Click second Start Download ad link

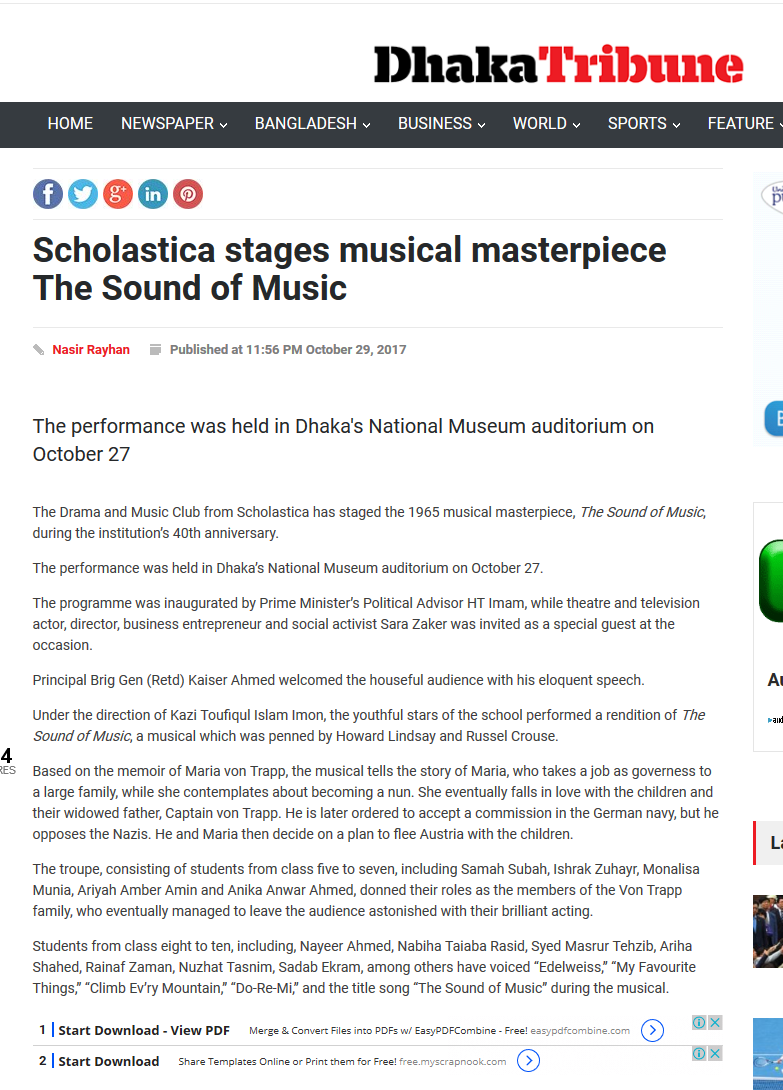click(108, 1061)
